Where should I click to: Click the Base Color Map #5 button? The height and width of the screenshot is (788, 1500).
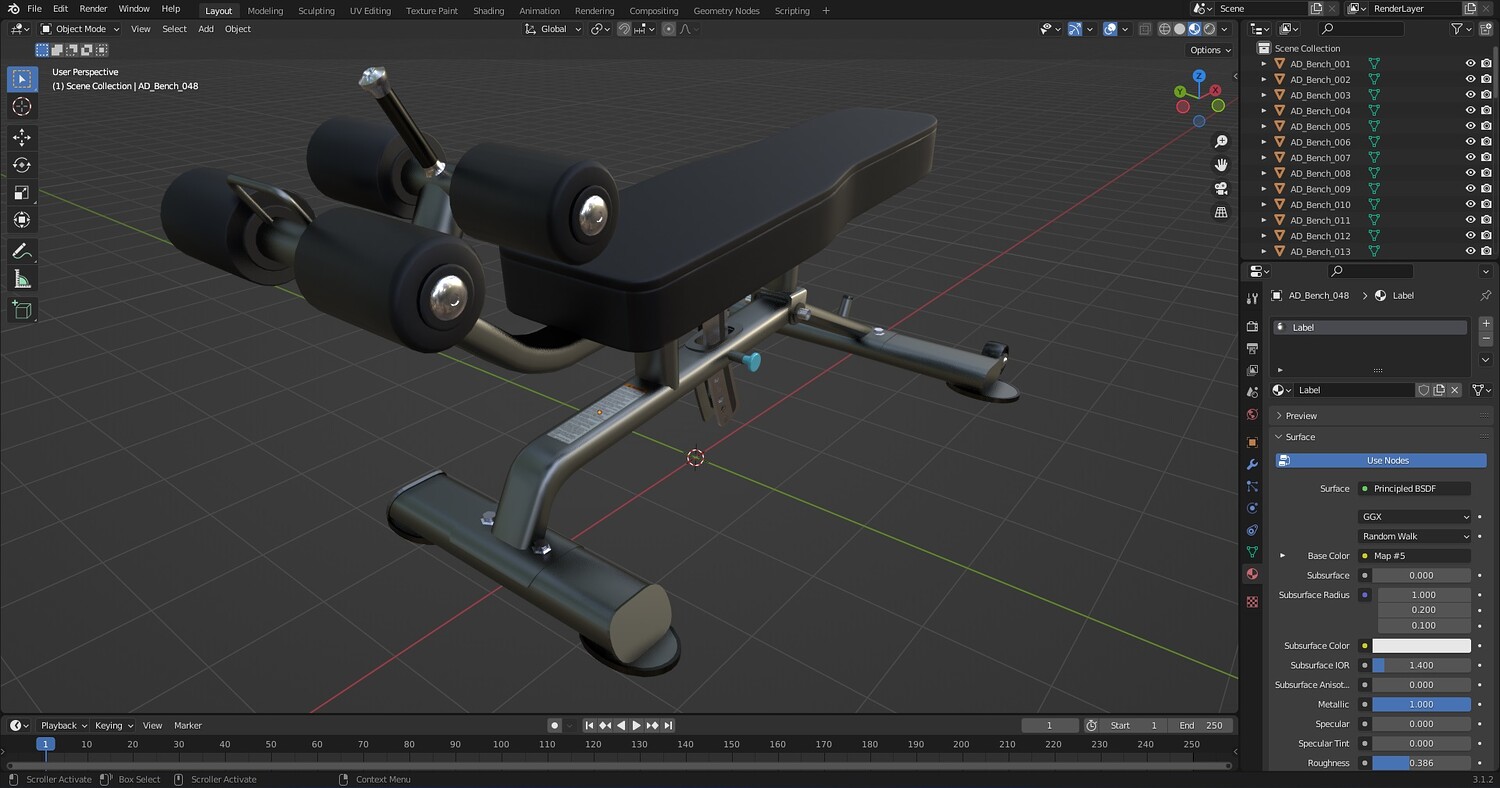[x=1415, y=556]
